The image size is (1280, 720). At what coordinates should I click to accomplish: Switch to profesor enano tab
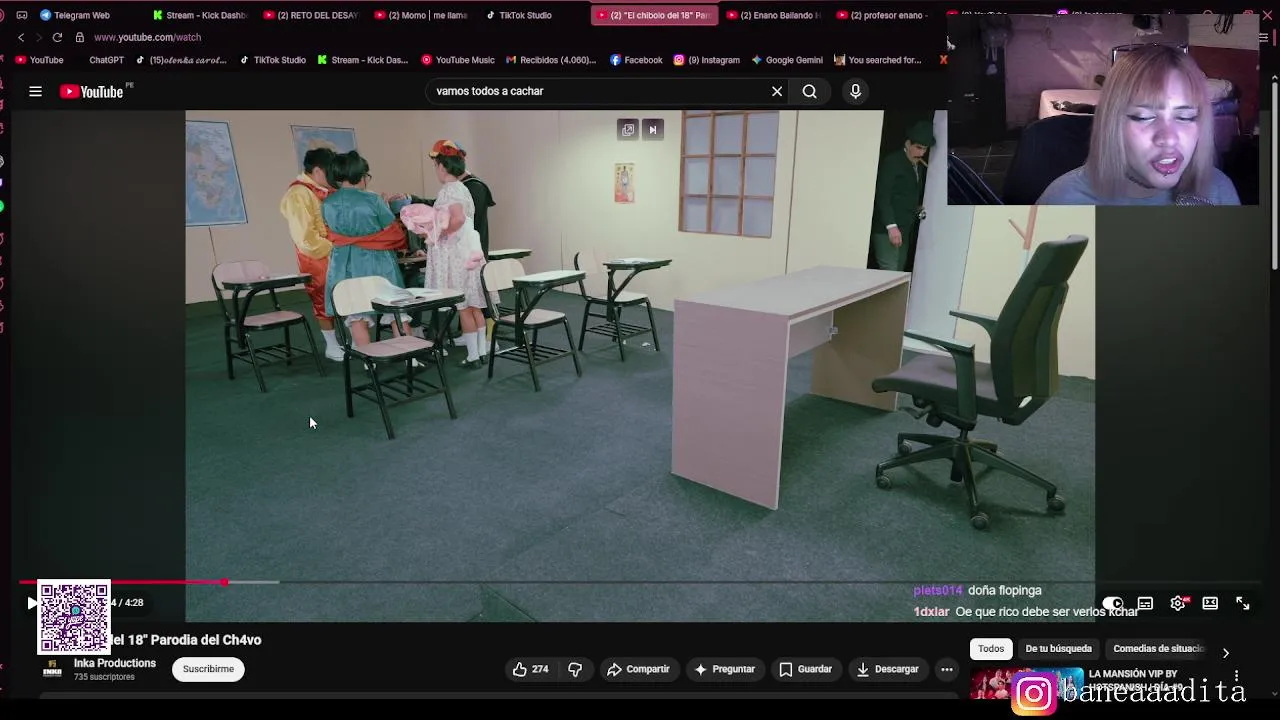[x=882, y=15]
